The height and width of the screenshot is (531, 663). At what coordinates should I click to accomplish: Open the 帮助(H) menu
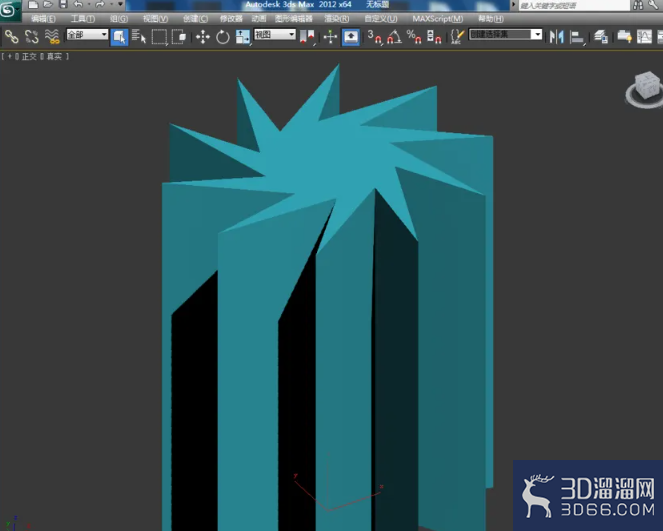pyautogui.click(x=490, y=19)
